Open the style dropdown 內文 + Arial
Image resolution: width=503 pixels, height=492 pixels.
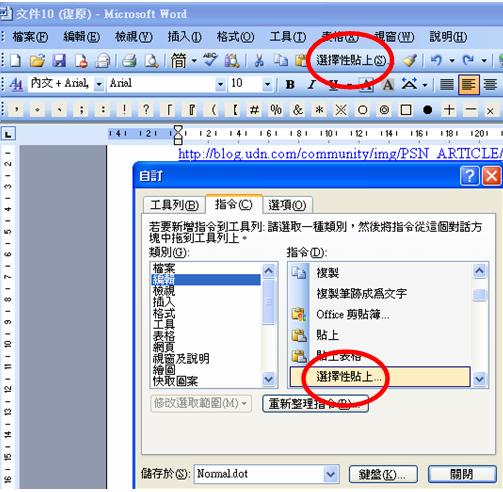[99, 84]
